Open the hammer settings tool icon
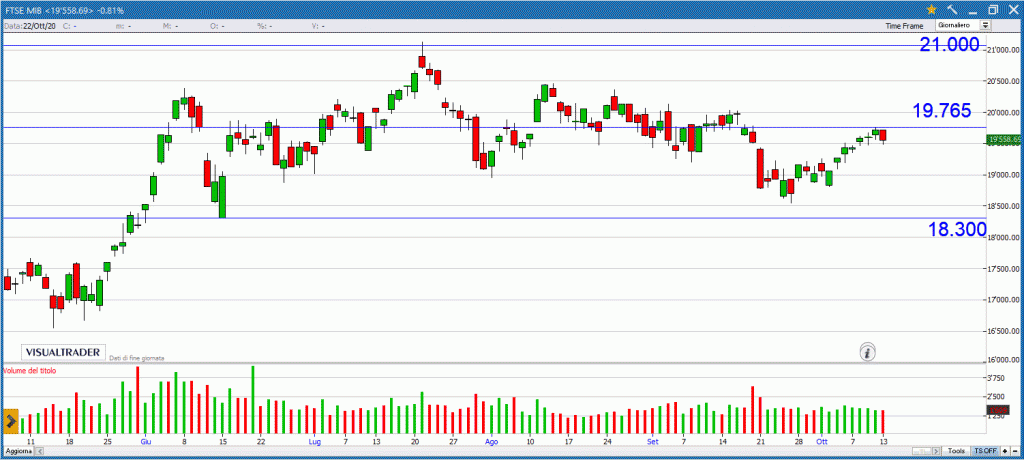Viewport: 1024px width, 460px height. click(x=952, y=10)
